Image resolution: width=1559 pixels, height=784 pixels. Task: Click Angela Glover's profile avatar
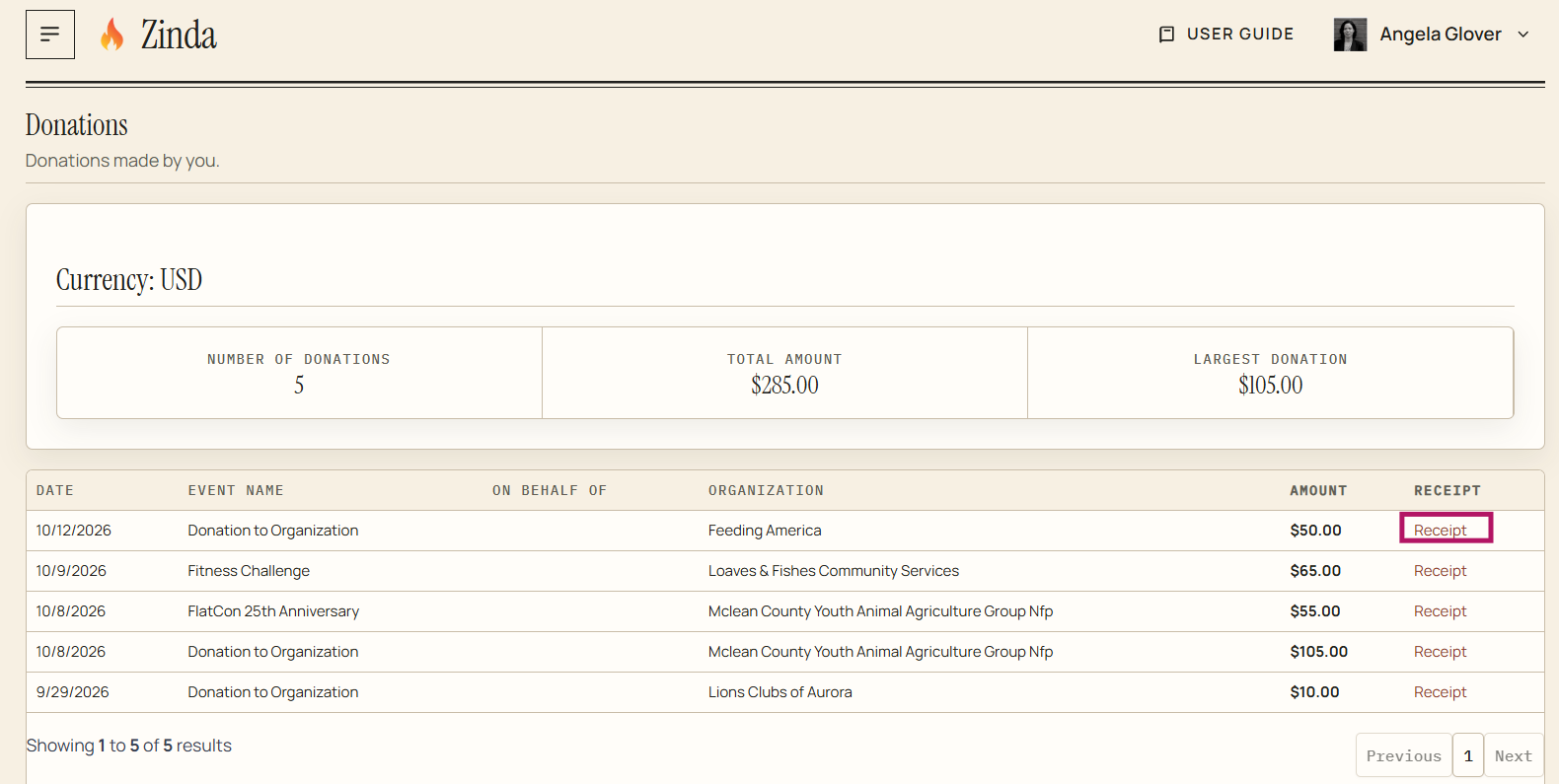[1350, 35]
